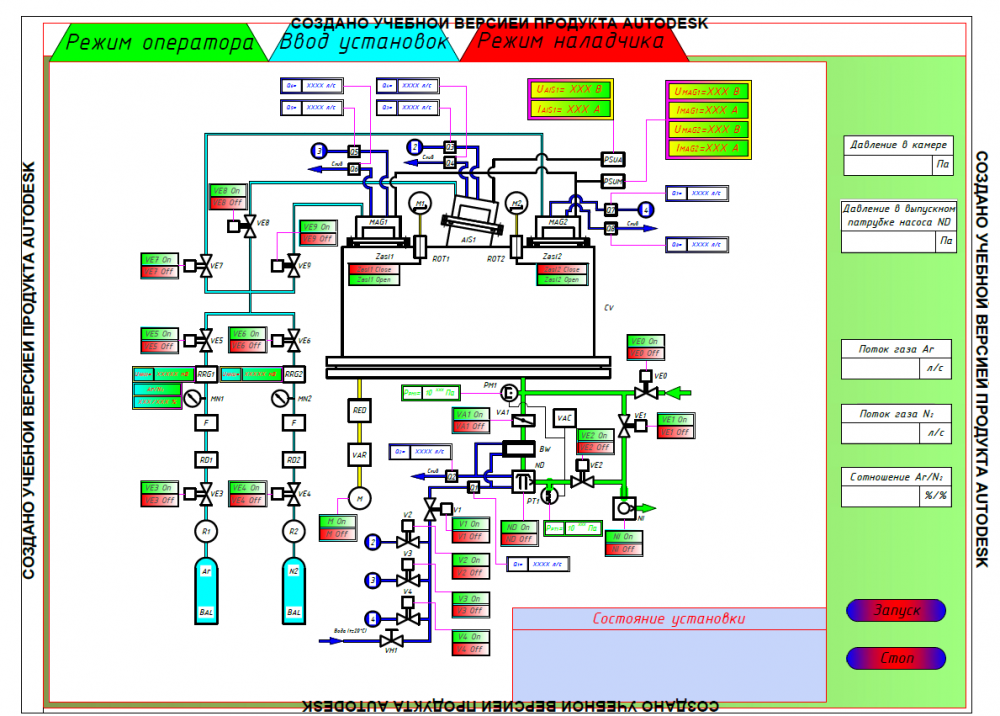The width and height of the screenshot is (1000, 716).
Task: Click the Стоп button
Action: [x=895, y=658]
